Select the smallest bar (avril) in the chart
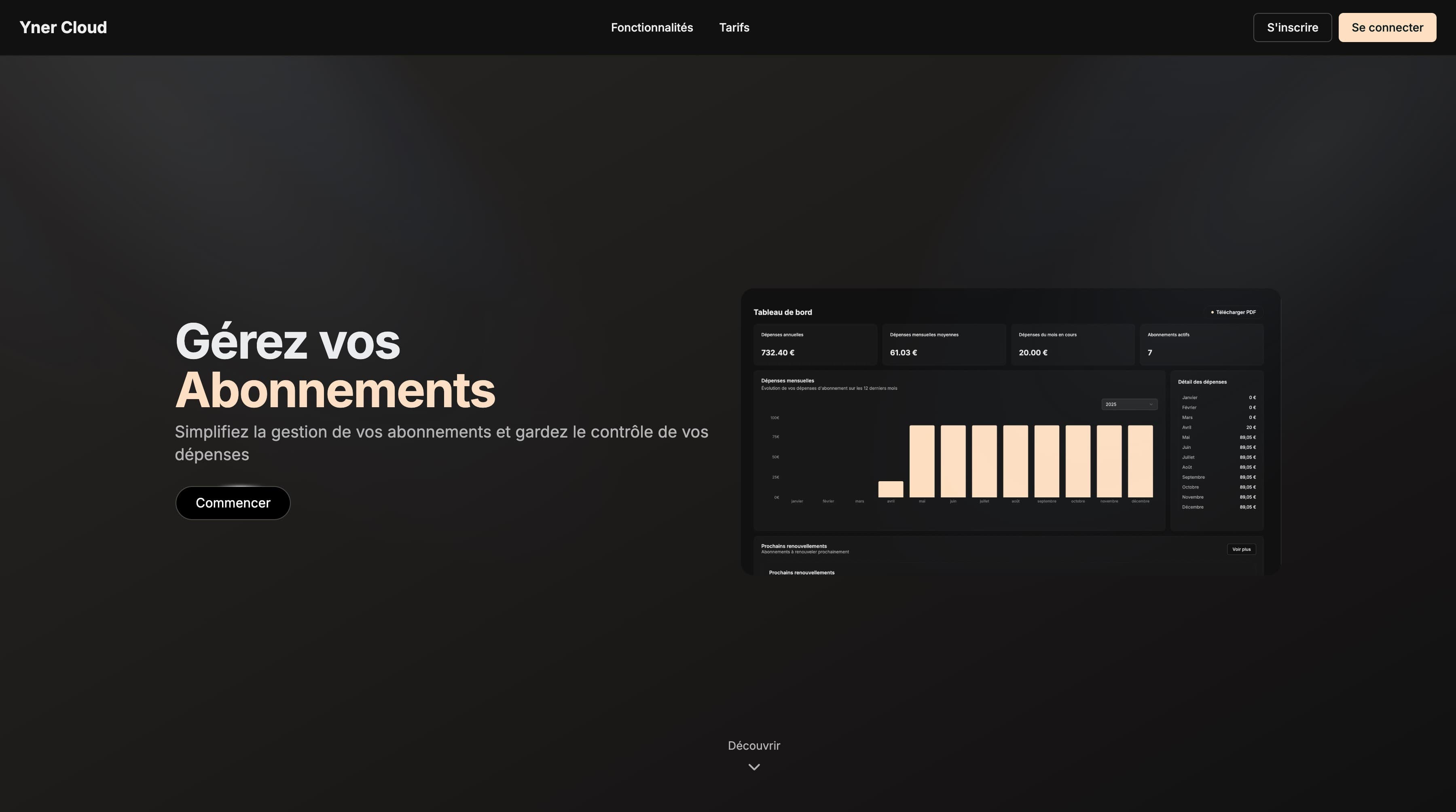The height and width of the screenshot is (812, 1456). tap(891, 489)
